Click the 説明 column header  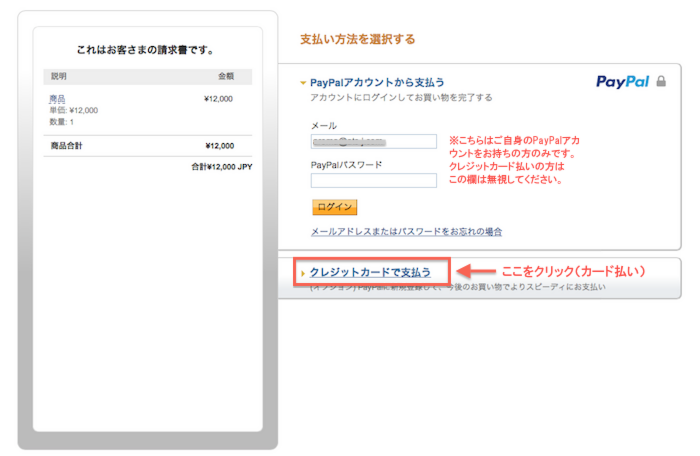pos(58,76)
